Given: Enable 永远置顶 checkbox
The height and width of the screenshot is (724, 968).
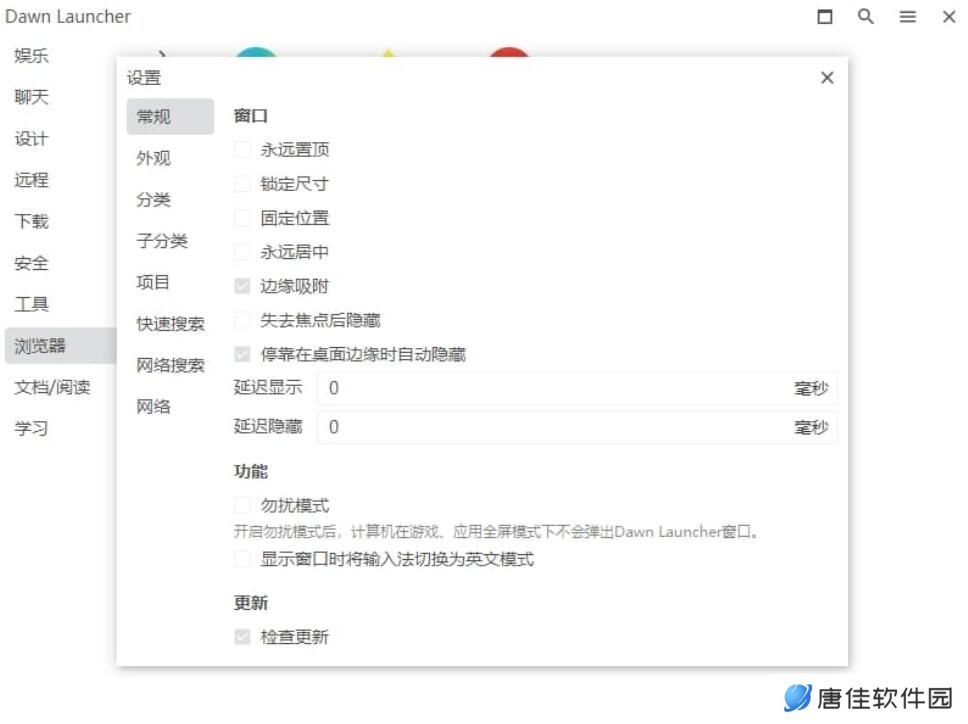Looking at the screenshot, I should (x=242, y=149).
